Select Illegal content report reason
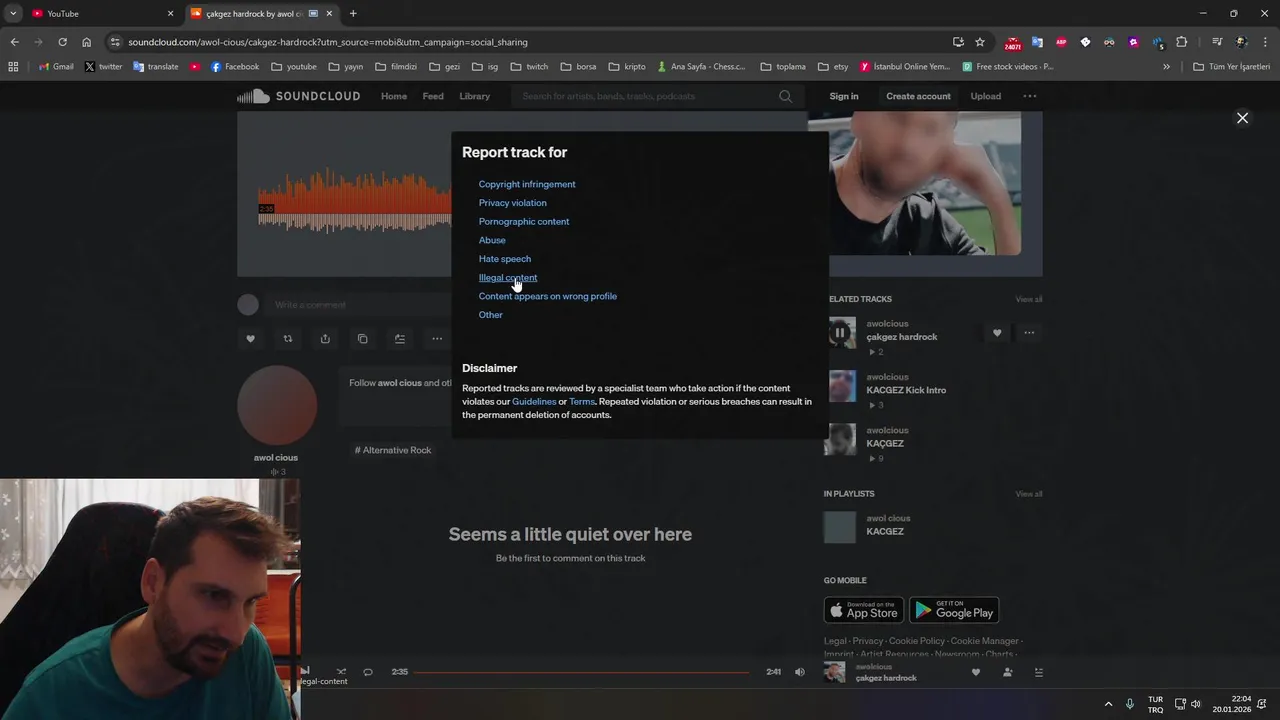 click(x=507, y=277)
